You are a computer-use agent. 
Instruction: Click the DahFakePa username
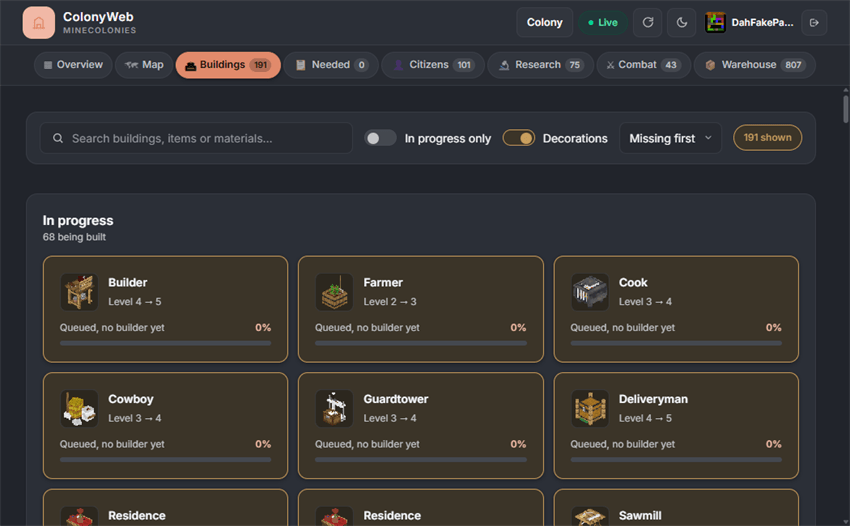pyautogui.click(x=762, y=23)
